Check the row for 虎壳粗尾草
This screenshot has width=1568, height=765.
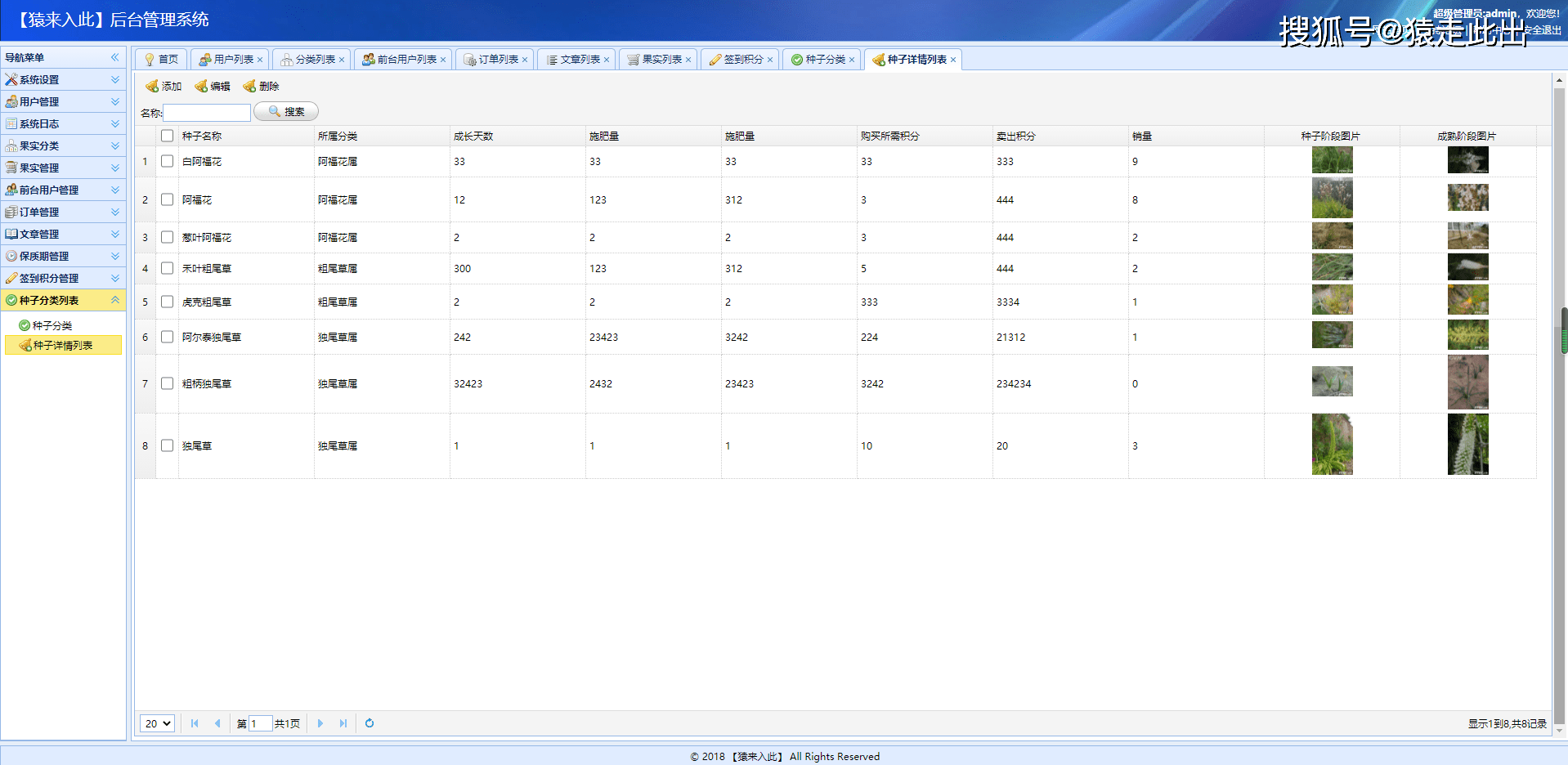(168, 302)
